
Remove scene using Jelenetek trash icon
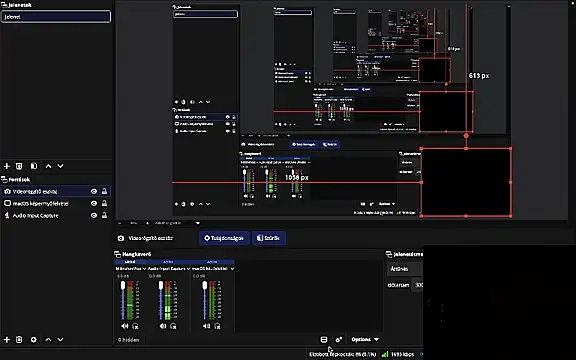[19, 166]
